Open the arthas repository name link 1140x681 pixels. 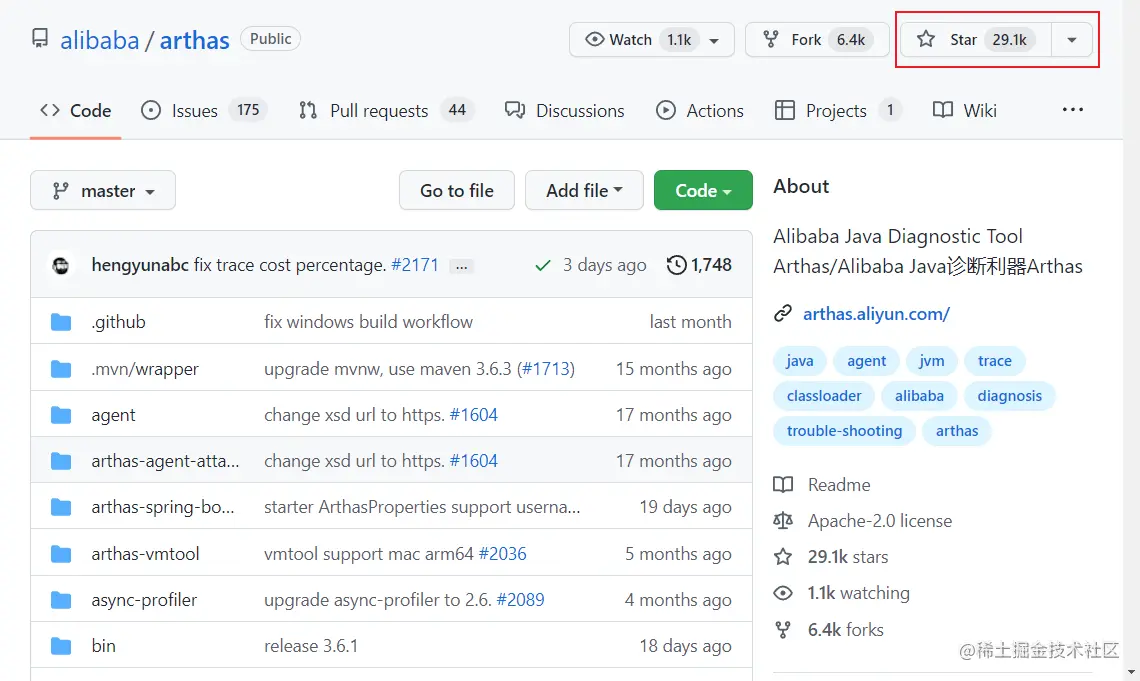pyautogui.click(x=194, y=40)
